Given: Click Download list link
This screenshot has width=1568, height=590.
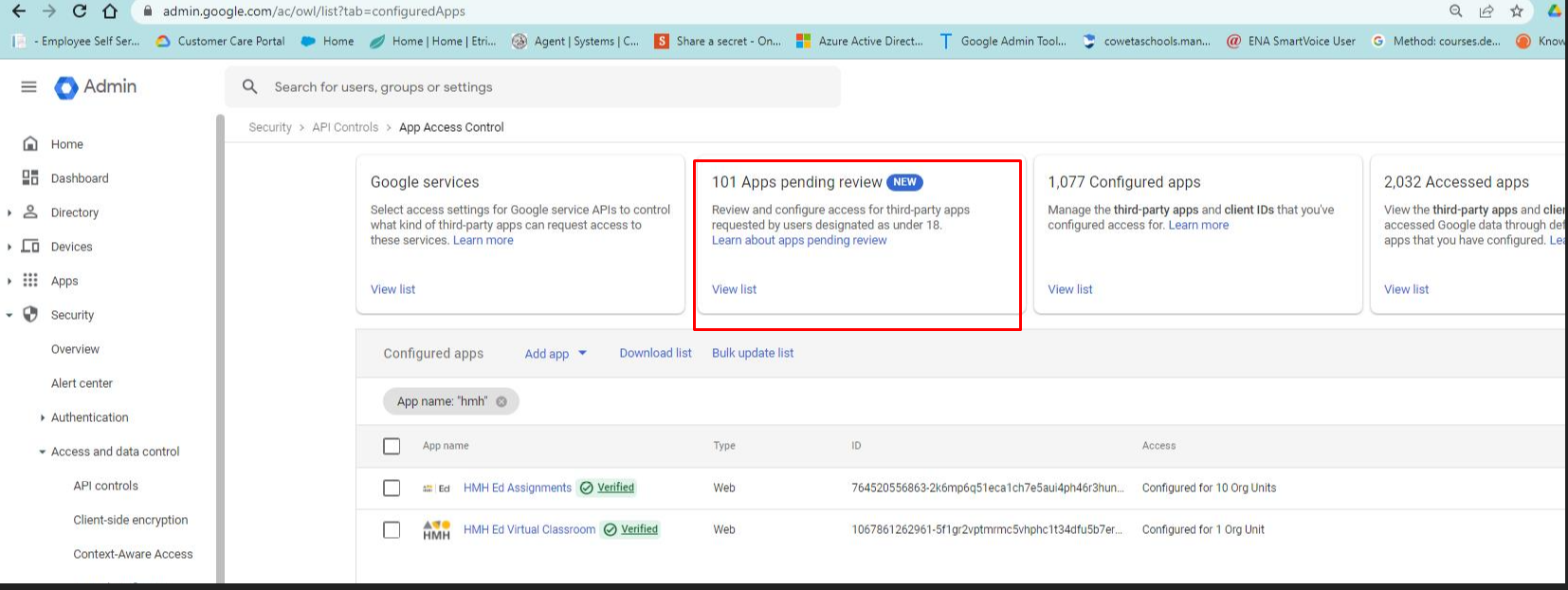Looking at the screenshot, I should (x=655, y=353).
